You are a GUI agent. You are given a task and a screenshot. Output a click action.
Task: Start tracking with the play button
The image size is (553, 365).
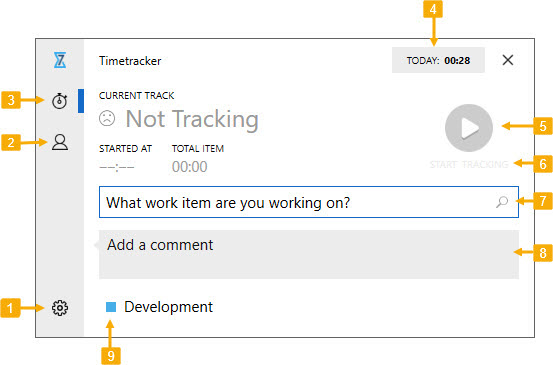(x=469, y=128)
